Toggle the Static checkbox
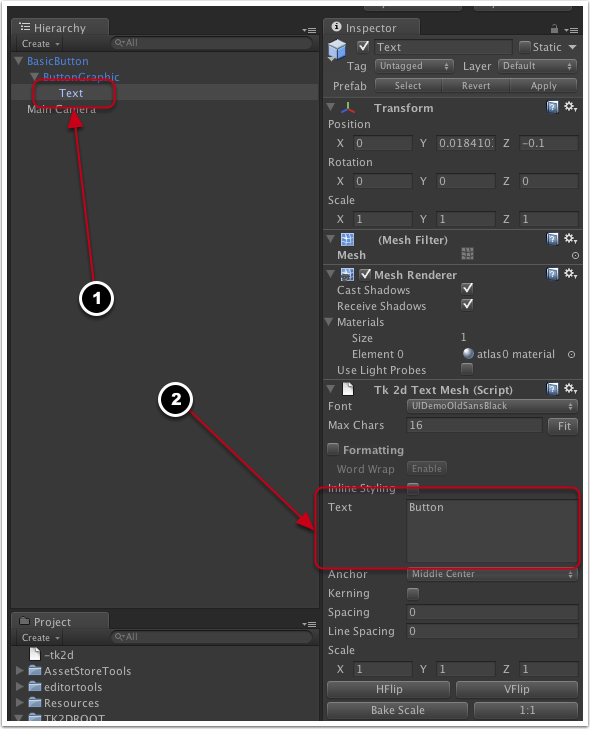Viewport: 590px width, 729px height. (524, 47)
